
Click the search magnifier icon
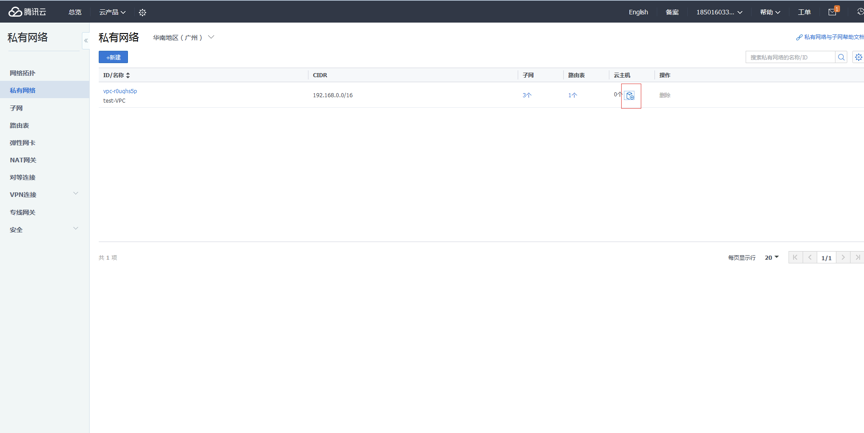pos(841,57)
